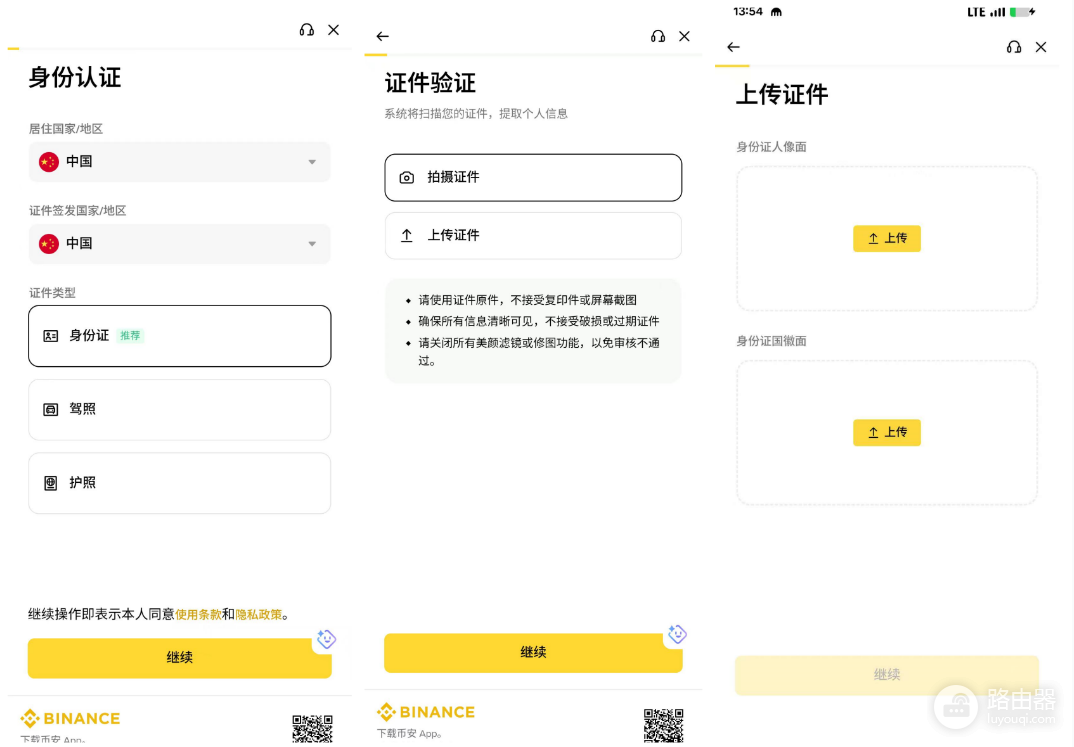Viewport: 1074px width, 747px height.
Task: Click the Binance logo on the 证件验证 screen
Action: click(x=426, y=712)
